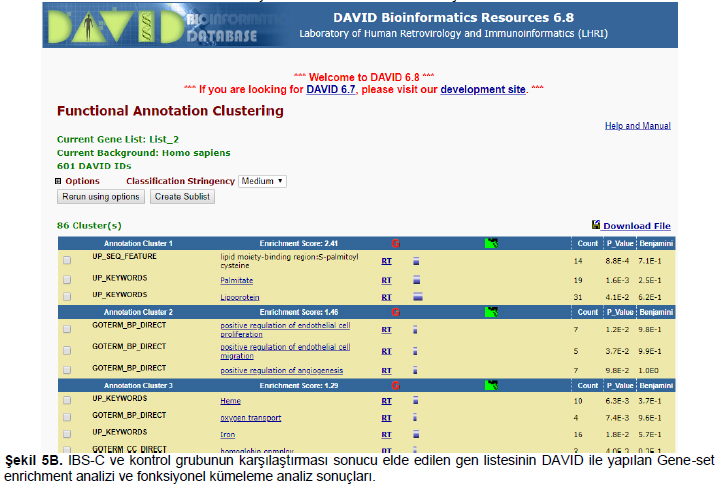
Task: Open positive regulation of angiogenesis link
Action: point(282,371)
